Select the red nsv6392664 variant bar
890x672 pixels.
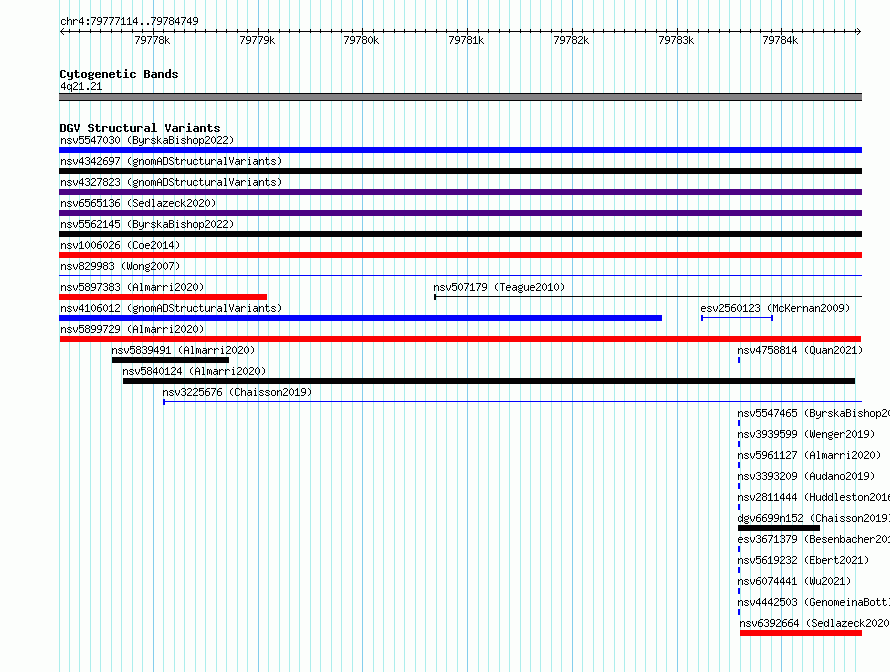801,633
